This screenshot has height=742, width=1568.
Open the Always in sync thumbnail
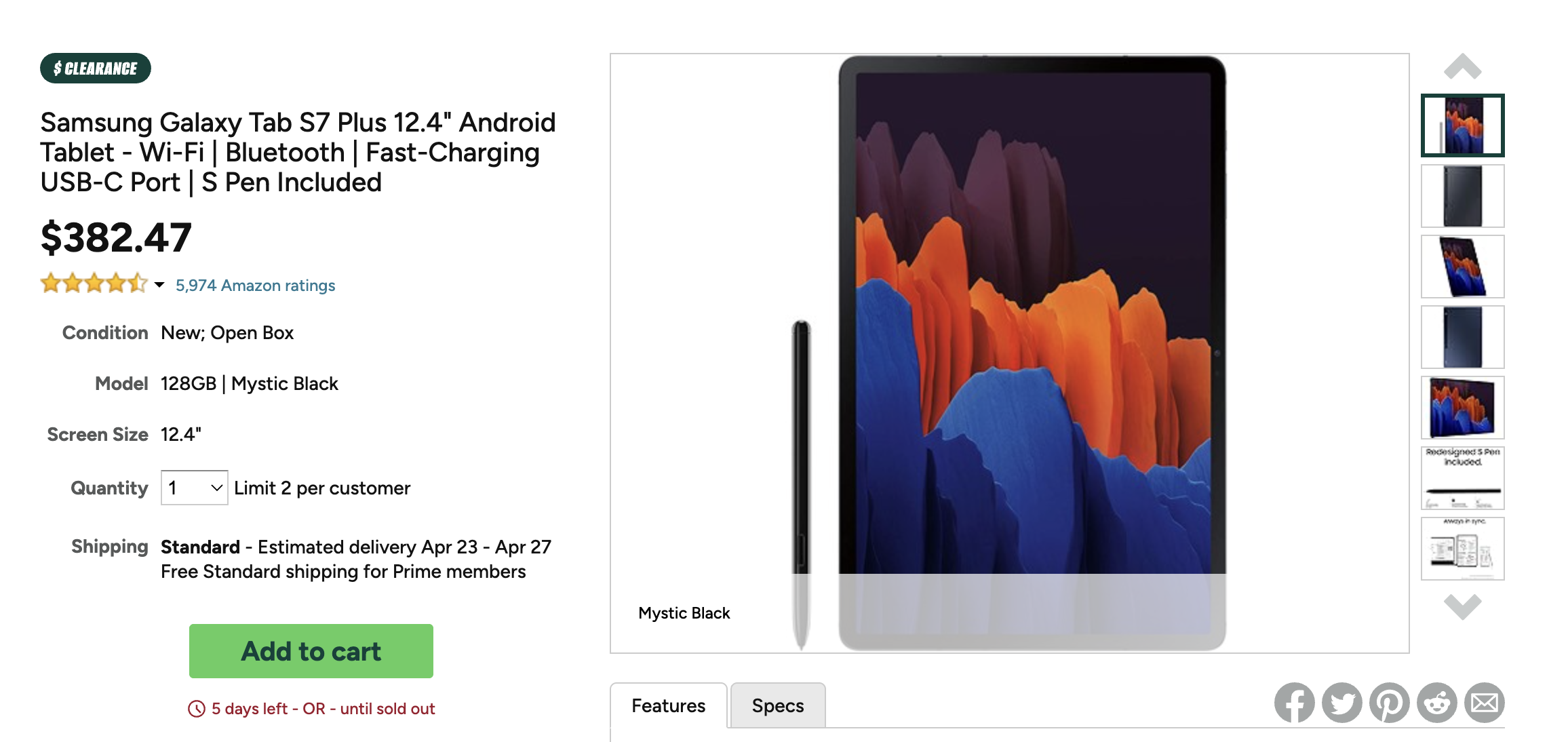[x=1462, y=549]
